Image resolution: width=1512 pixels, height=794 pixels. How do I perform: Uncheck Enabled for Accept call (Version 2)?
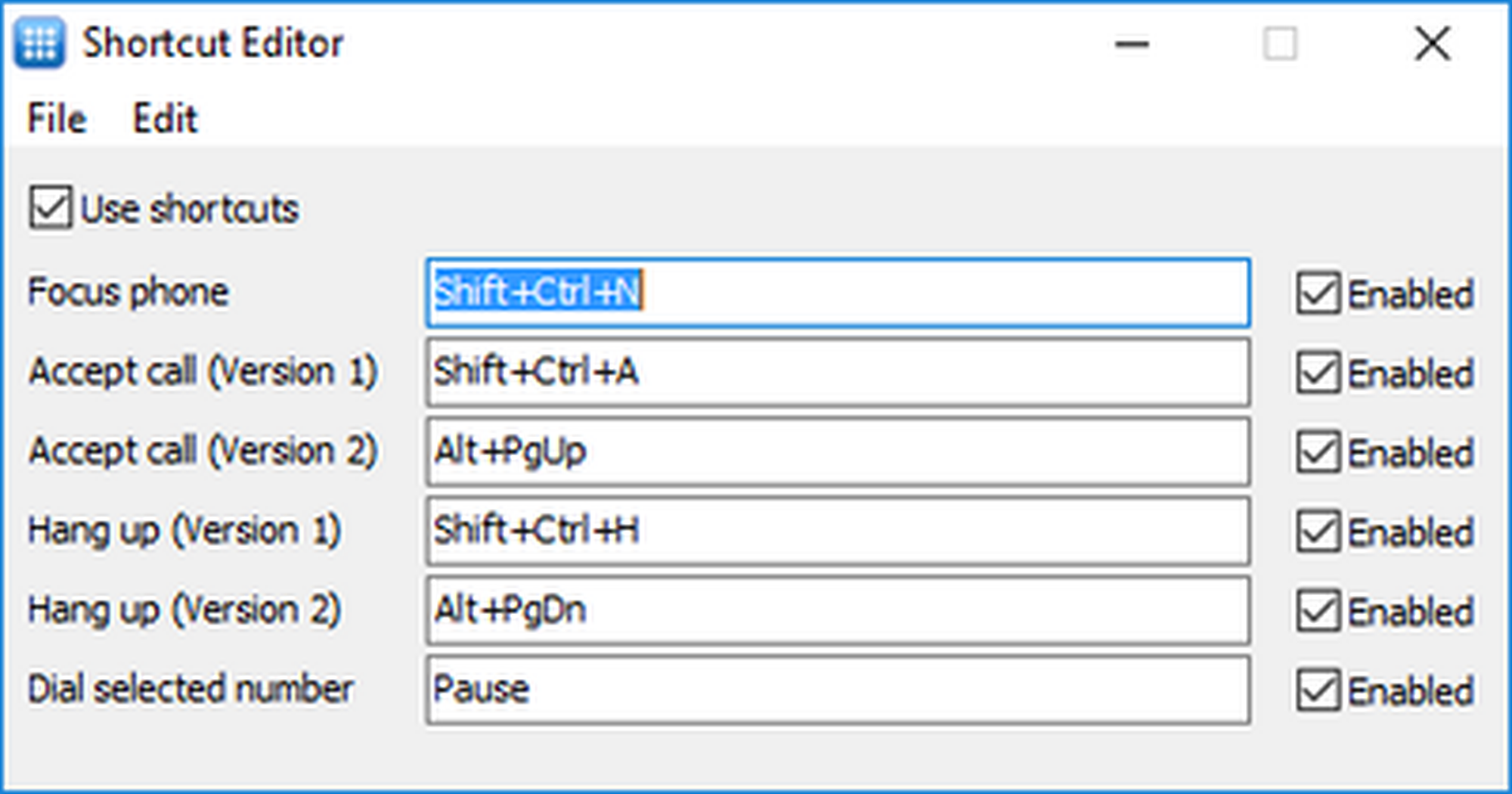click(1318, 452)
